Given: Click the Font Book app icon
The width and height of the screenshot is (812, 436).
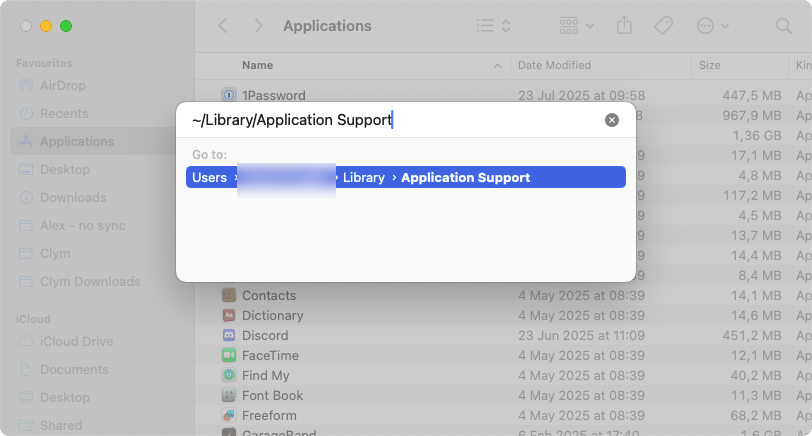Looking at the screenshot, I should coord(228,396).
